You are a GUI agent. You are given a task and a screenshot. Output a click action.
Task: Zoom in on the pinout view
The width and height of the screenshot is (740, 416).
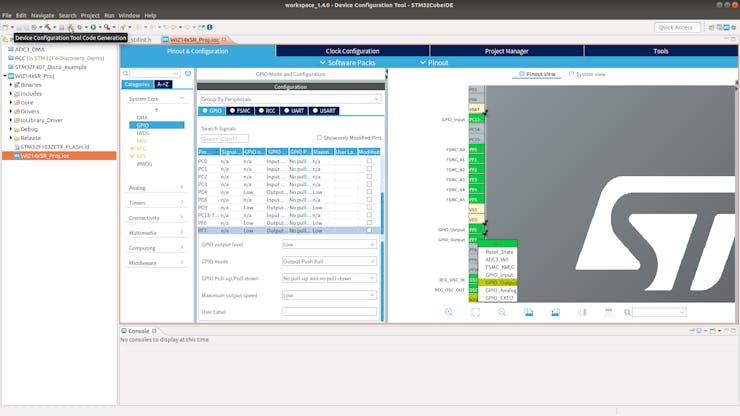point(449,312)
